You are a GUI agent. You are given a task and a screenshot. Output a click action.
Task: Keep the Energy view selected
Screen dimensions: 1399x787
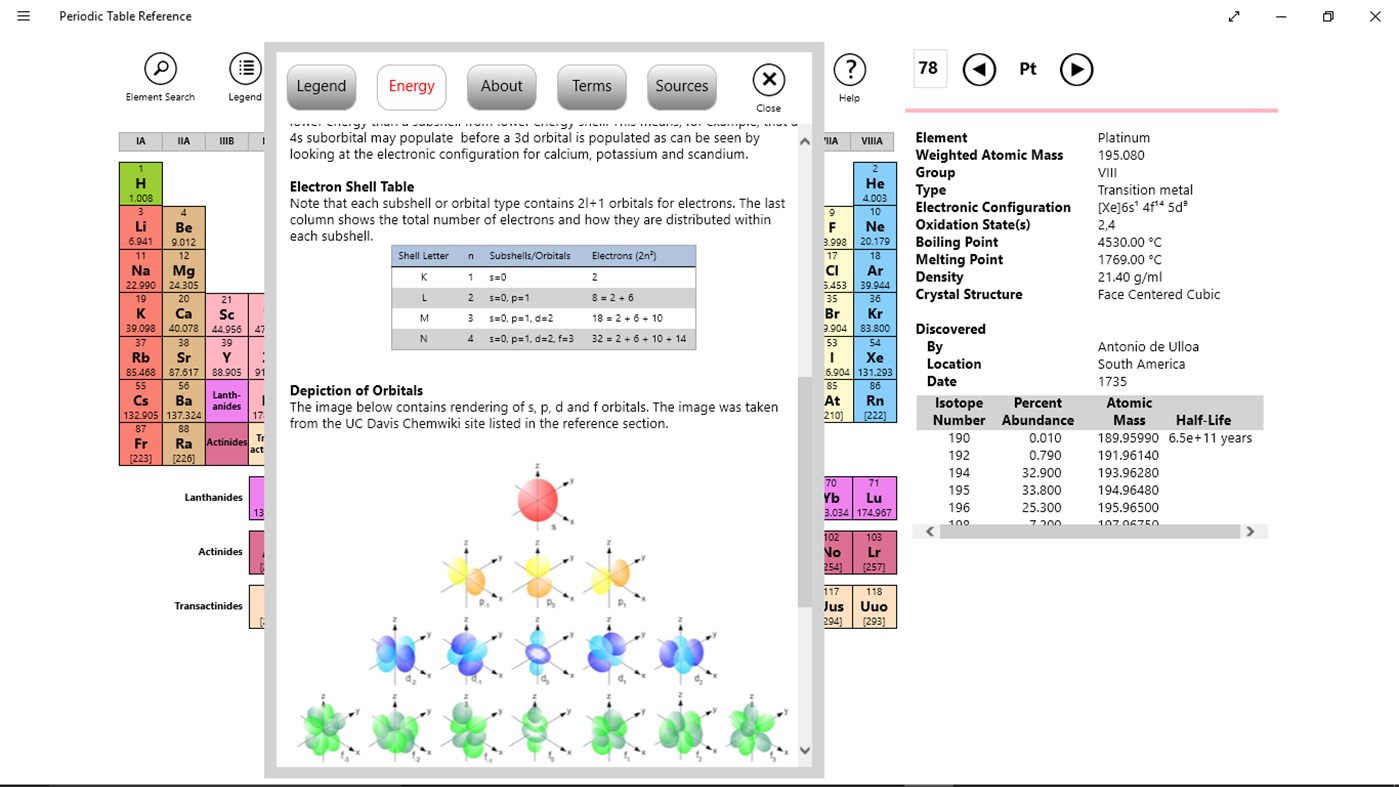[x=411, y=86]
